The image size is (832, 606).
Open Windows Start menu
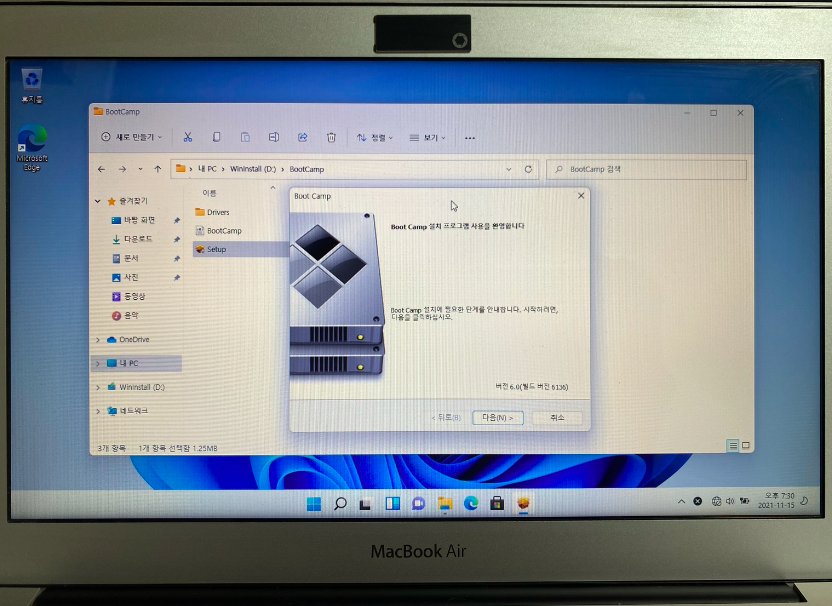pyautogui.click(x=314, y=504)
